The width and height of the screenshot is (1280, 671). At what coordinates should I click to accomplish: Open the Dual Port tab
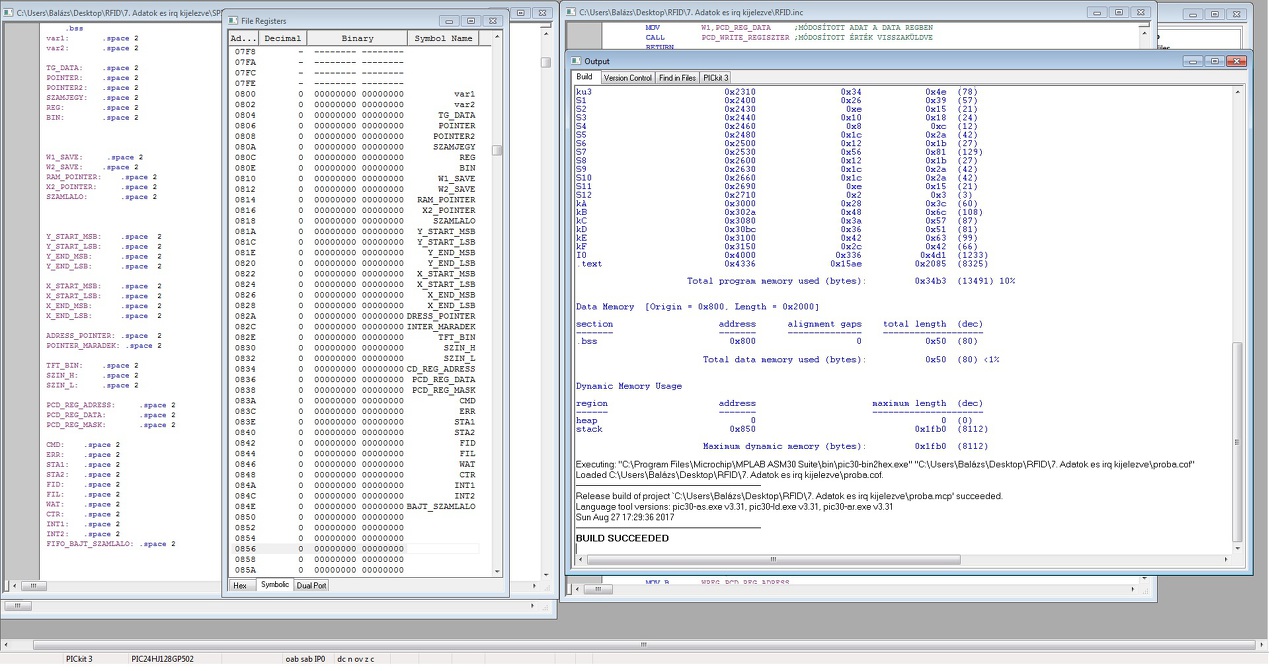[311, 585]
